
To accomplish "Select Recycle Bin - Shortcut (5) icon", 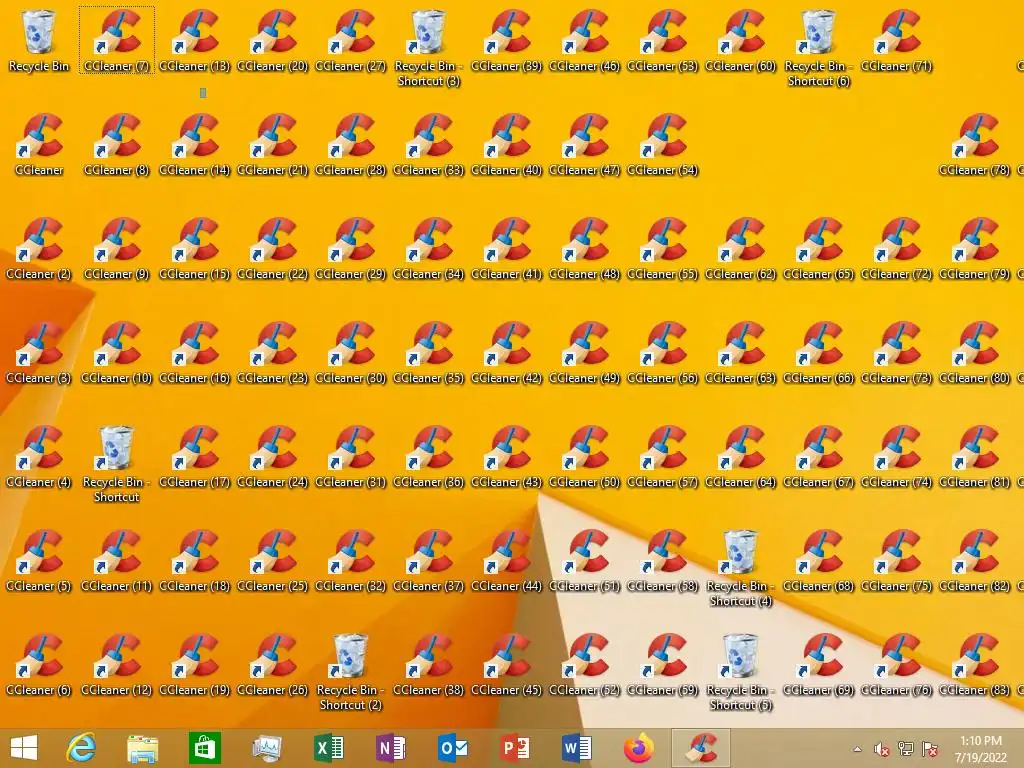I will [741, 671].
